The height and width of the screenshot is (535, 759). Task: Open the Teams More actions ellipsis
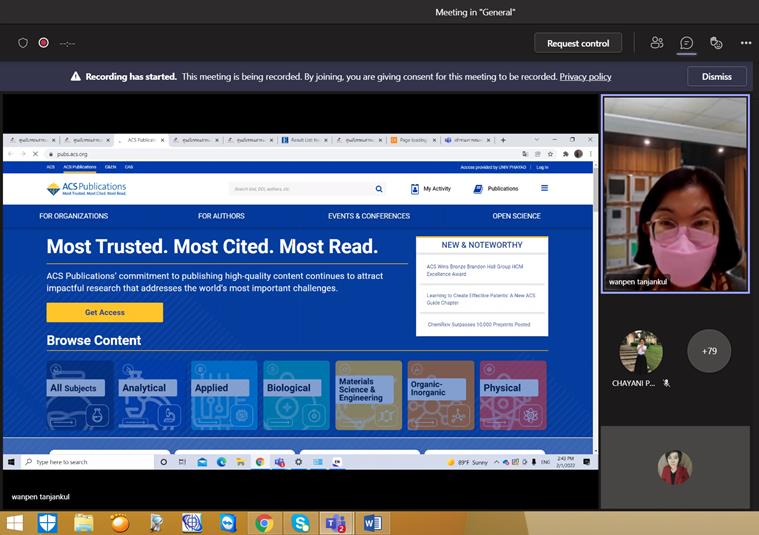click(x=746, y=43)
